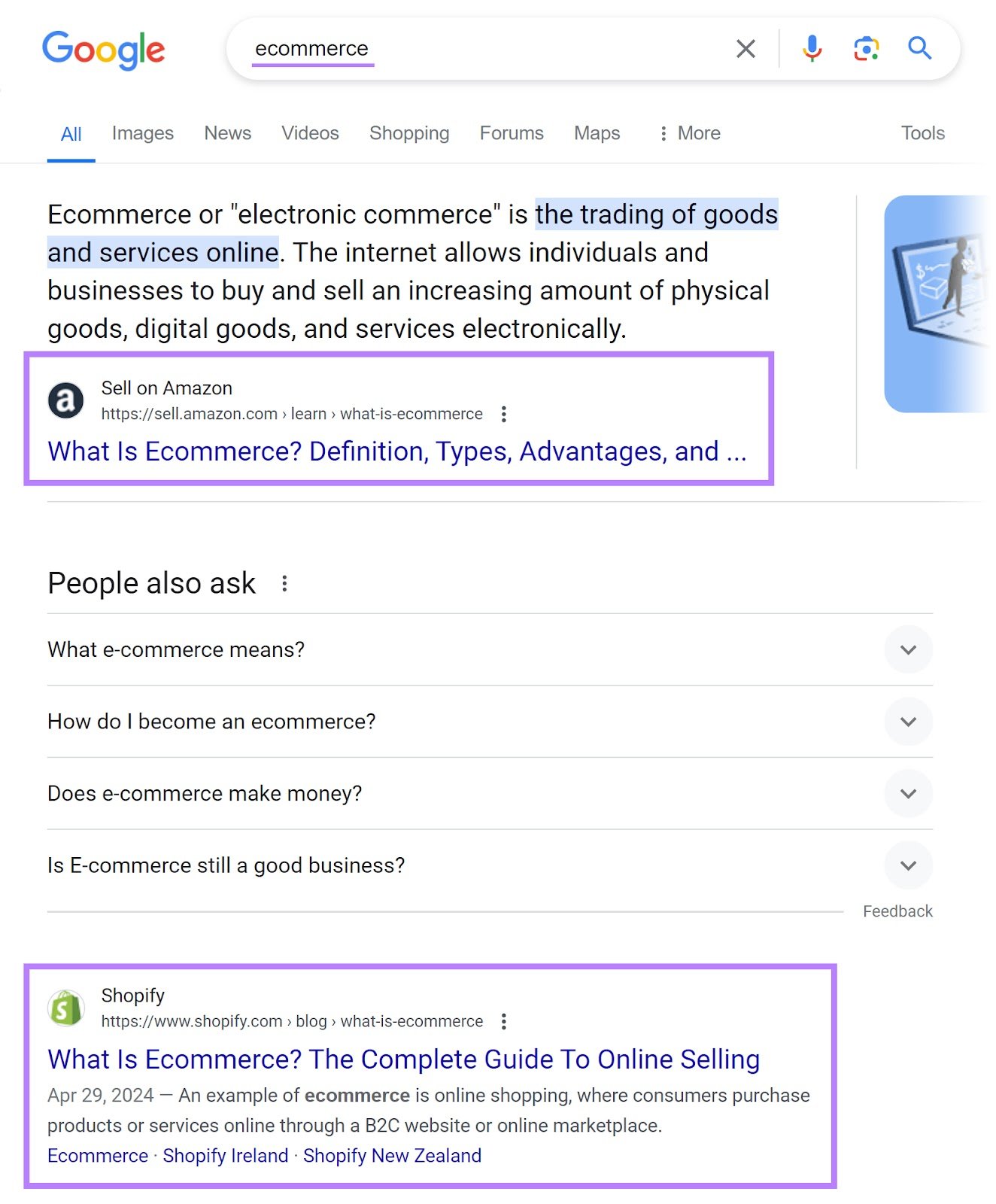
Task: Click the 'Shopify' site name
Action: tap(133, 996)
